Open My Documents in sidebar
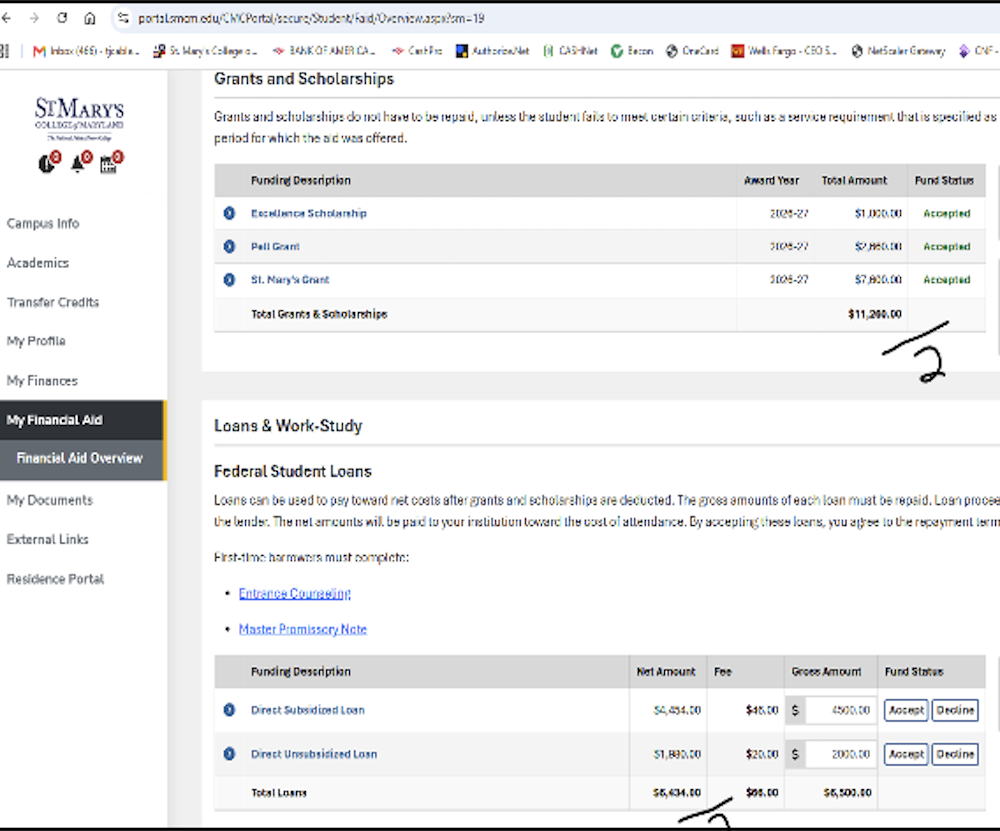 tap(50, 500)
